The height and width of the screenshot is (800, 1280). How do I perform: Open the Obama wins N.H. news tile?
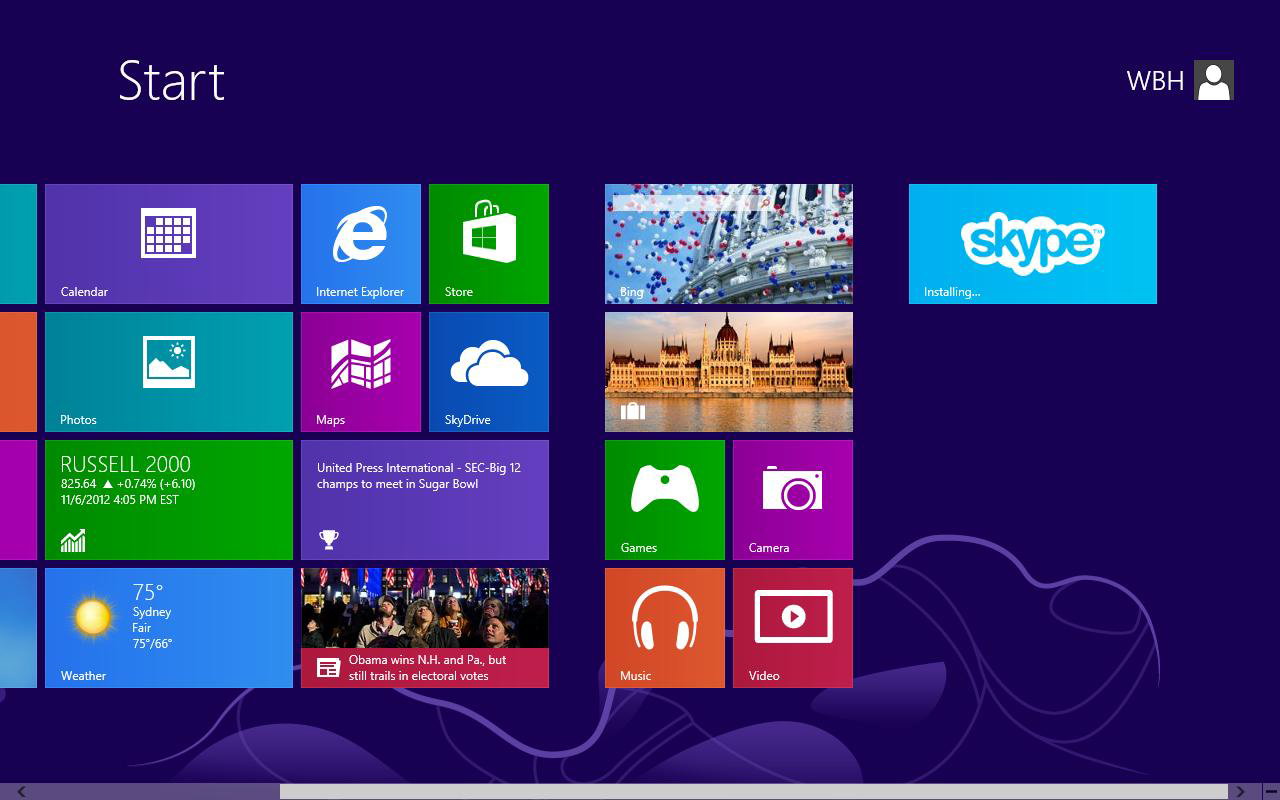point(425,628)
